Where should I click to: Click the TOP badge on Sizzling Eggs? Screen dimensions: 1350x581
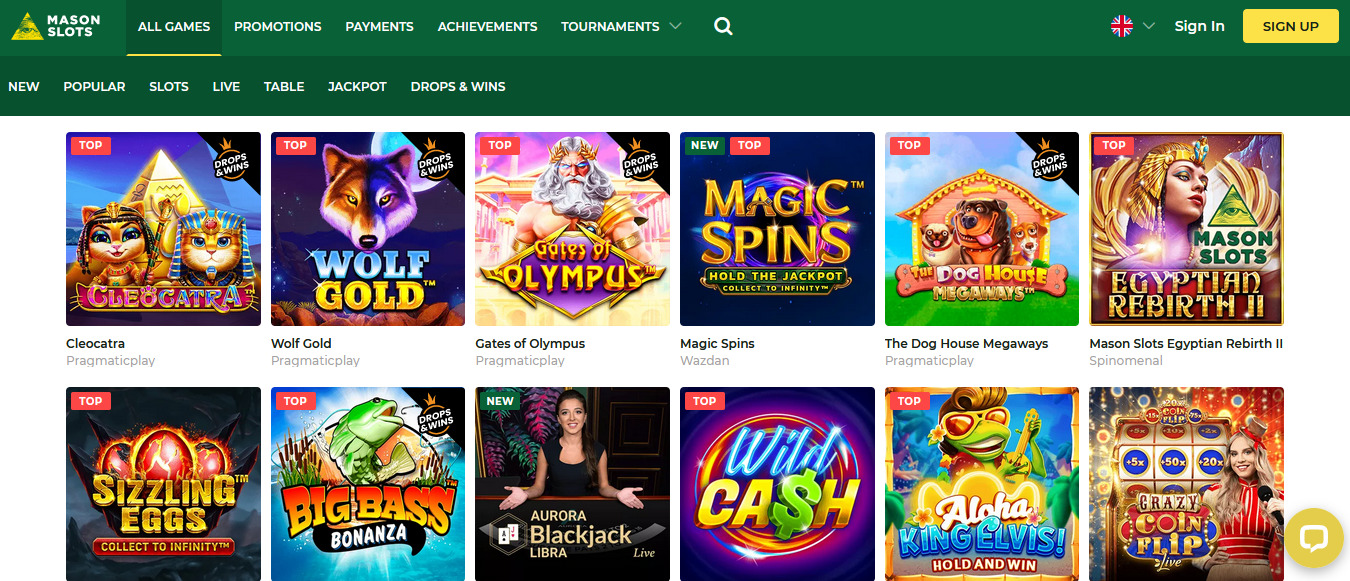tap(91, 401)
